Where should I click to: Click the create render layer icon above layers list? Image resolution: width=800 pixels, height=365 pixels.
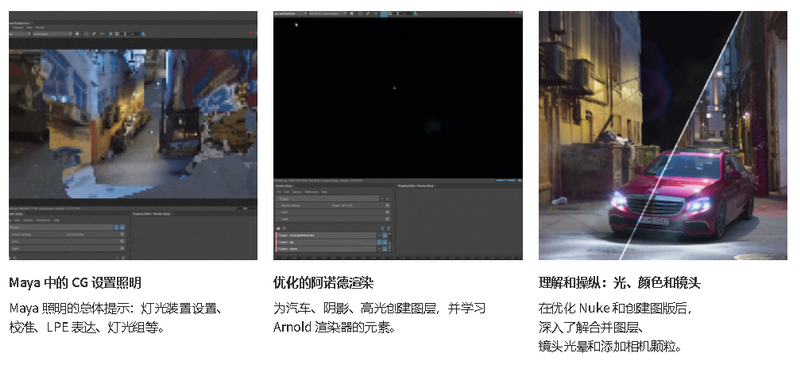(x=278, y=228)
